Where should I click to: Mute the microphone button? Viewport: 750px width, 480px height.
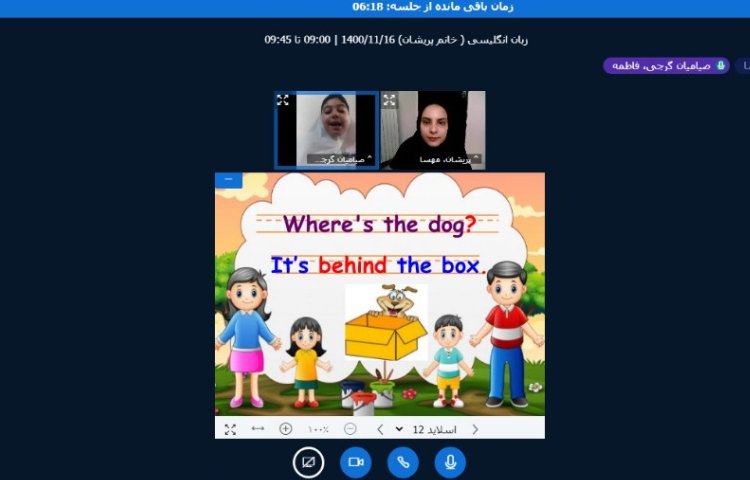click(x=450, y=462)
